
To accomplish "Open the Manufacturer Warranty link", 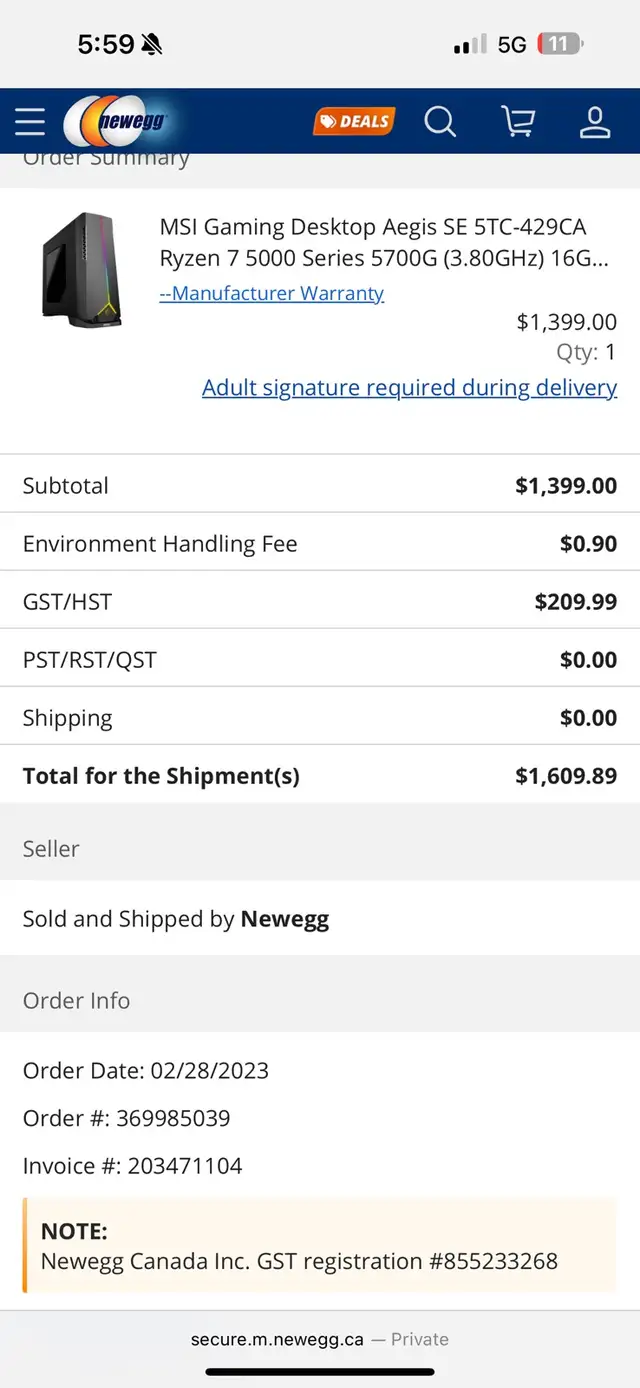I will pyautogui.click(x=272, y=294).
